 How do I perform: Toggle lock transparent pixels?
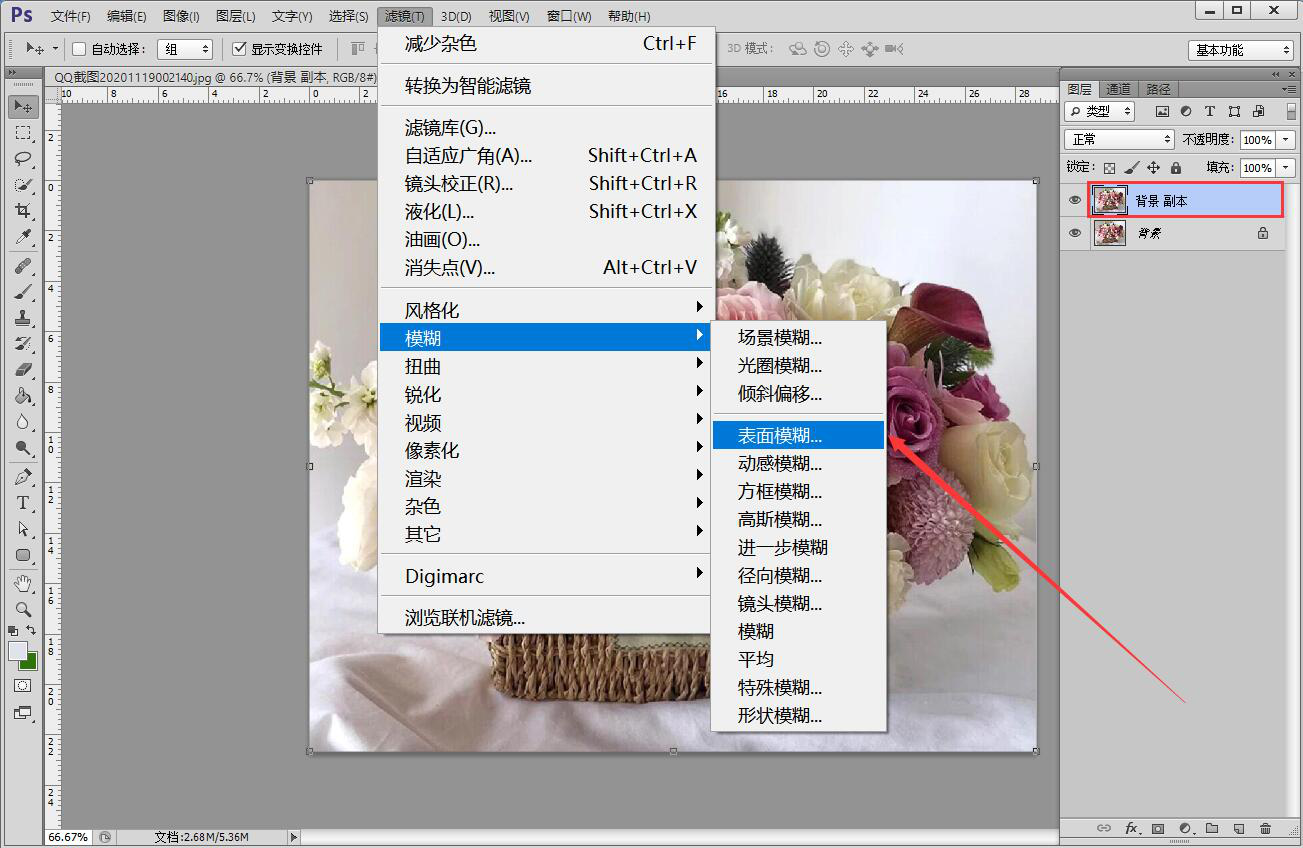[1109, 168]
